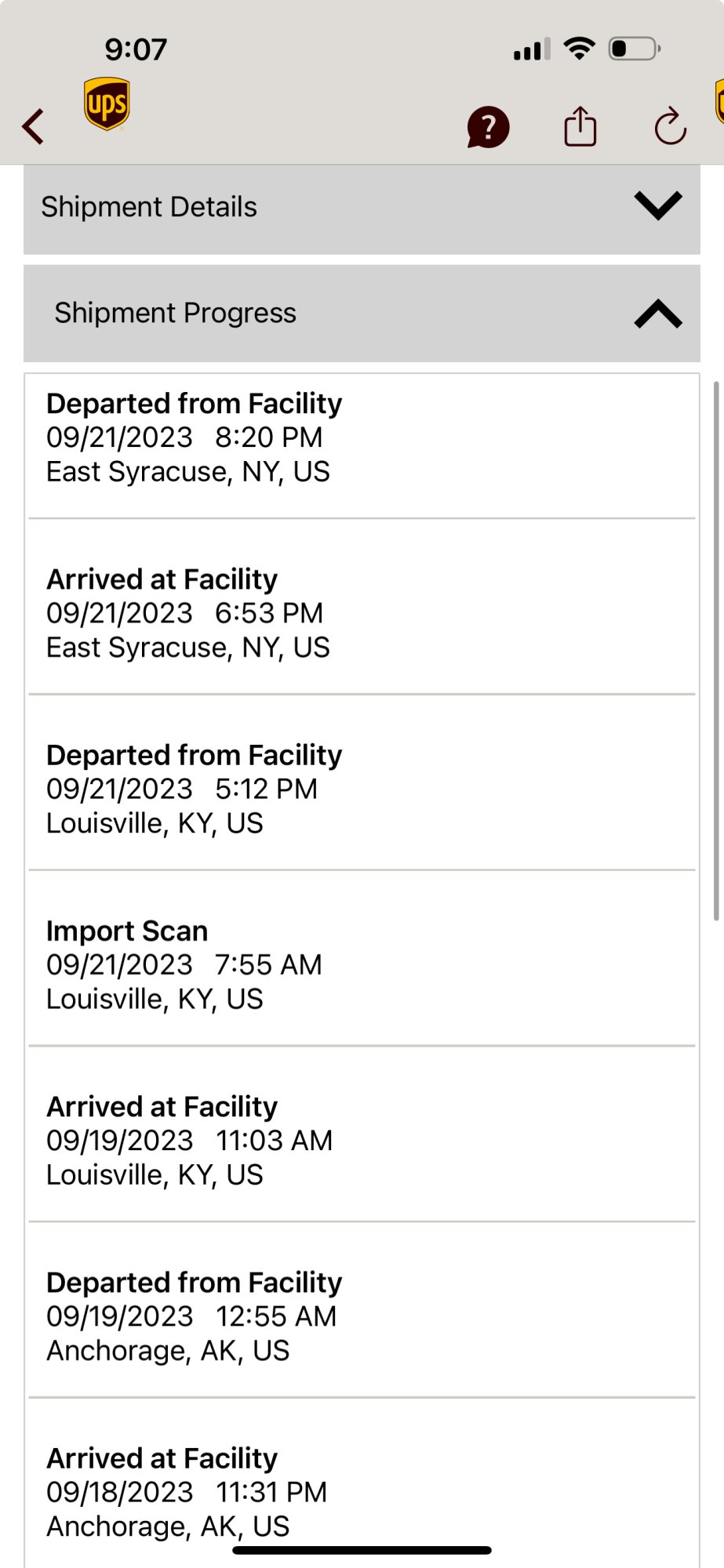The height and width of the screenshot is (1568, 724).
Task: Collapse Shipment Progress chevron
Action: pyautogui.click(x=658, y=314)
